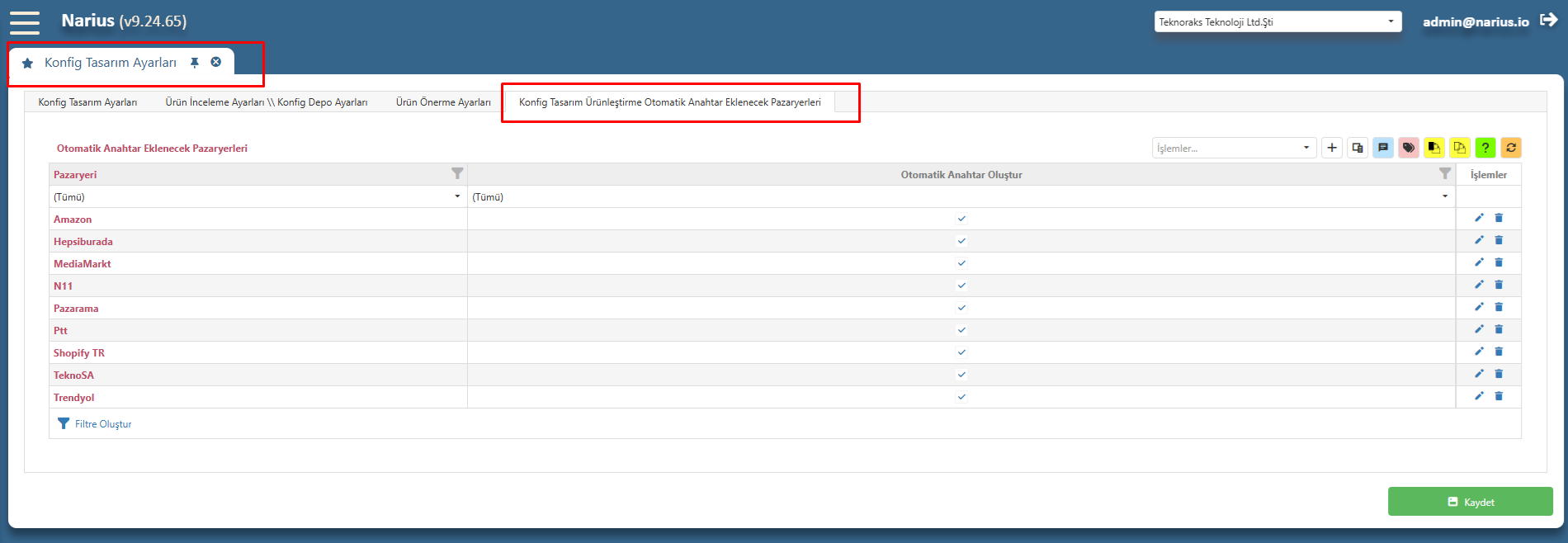Screen dimensions: 1568x543
Task: Click the blue comment toolbar icon
Action: pos(1383,148)
